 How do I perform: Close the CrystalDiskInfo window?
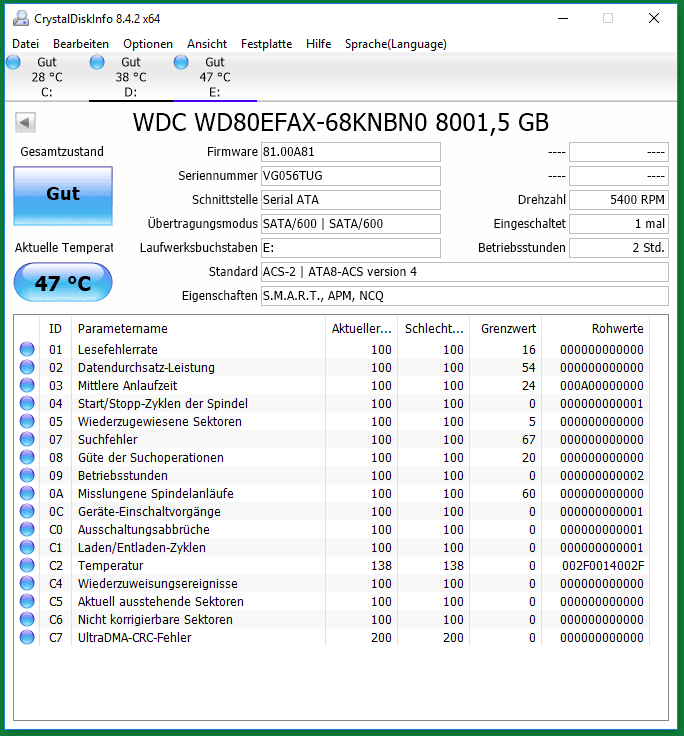tap(653, 19)
